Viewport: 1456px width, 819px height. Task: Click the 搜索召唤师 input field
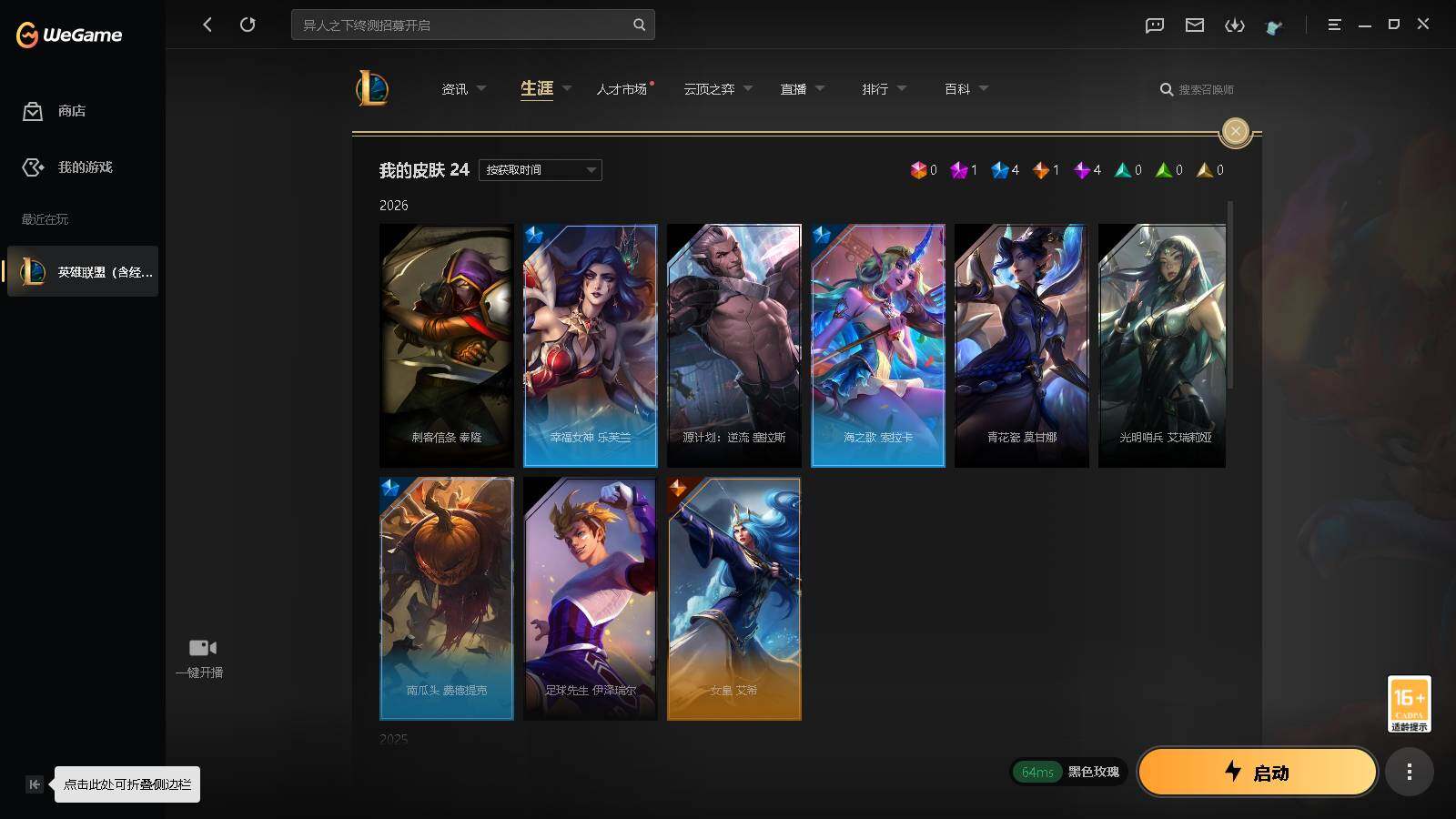[x=1207, y=89]
